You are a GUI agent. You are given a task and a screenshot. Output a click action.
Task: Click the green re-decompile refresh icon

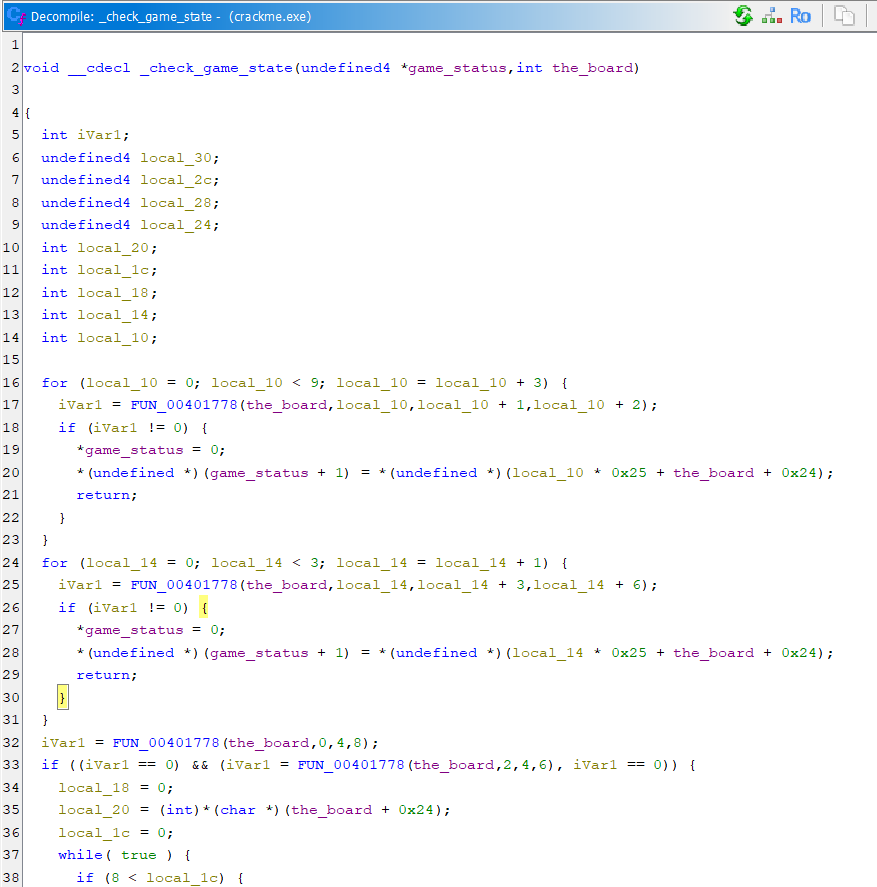(x=743, y=16)
